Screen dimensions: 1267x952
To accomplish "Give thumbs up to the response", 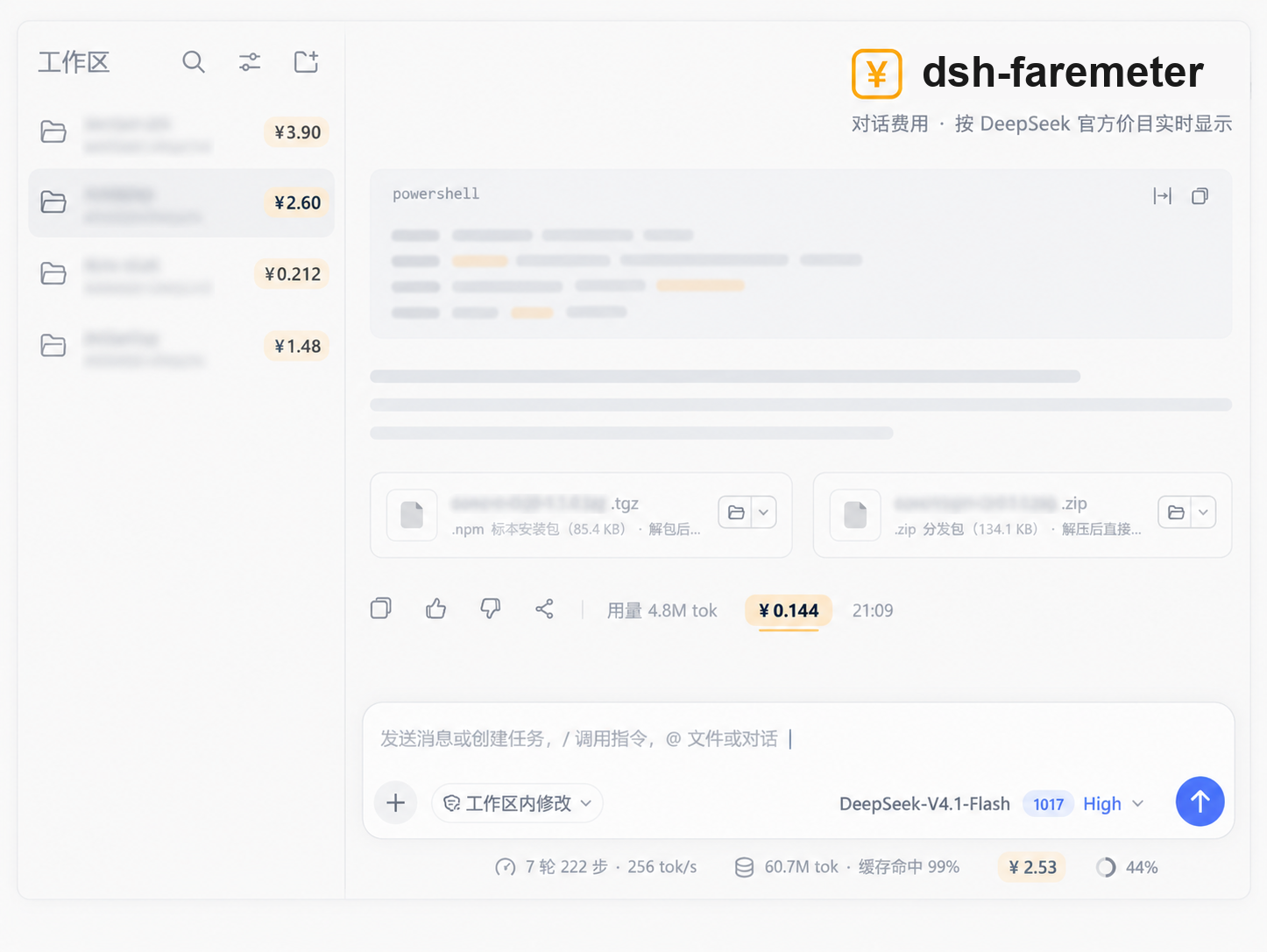I will click(435, 609).
